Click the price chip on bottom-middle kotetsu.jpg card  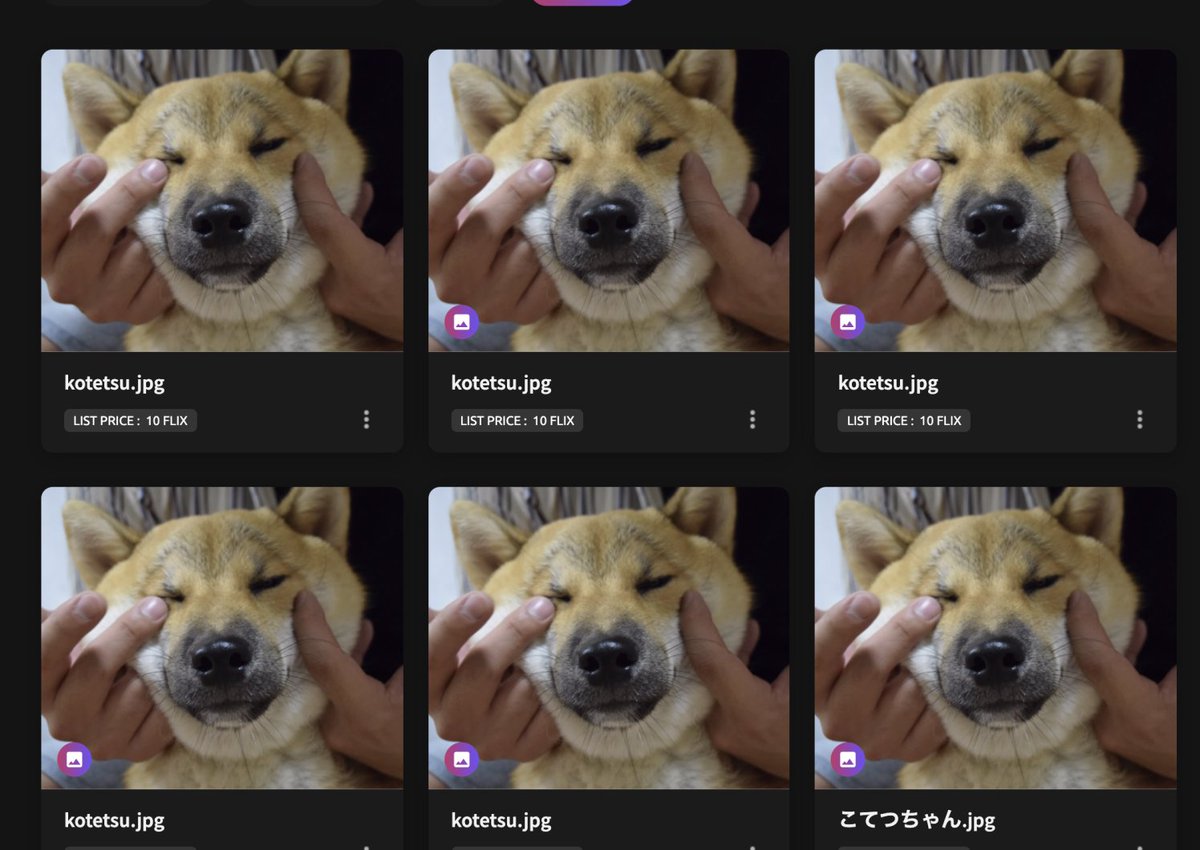pyautogui.click(x=516, y=847)
